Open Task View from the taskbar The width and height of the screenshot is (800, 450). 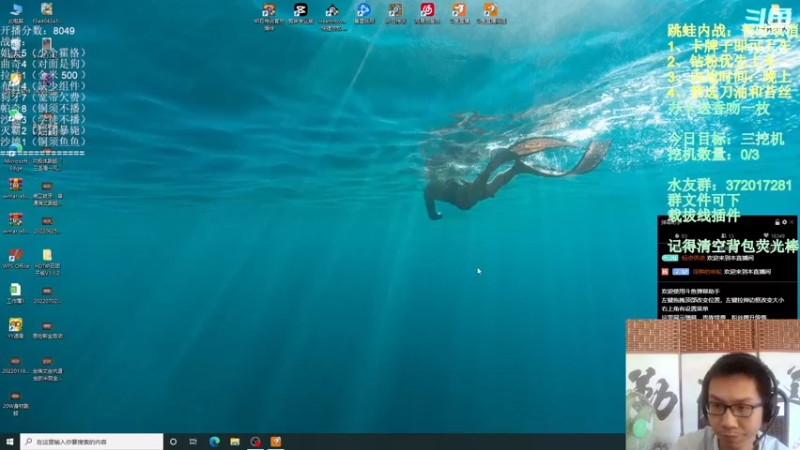pos(193,441)
